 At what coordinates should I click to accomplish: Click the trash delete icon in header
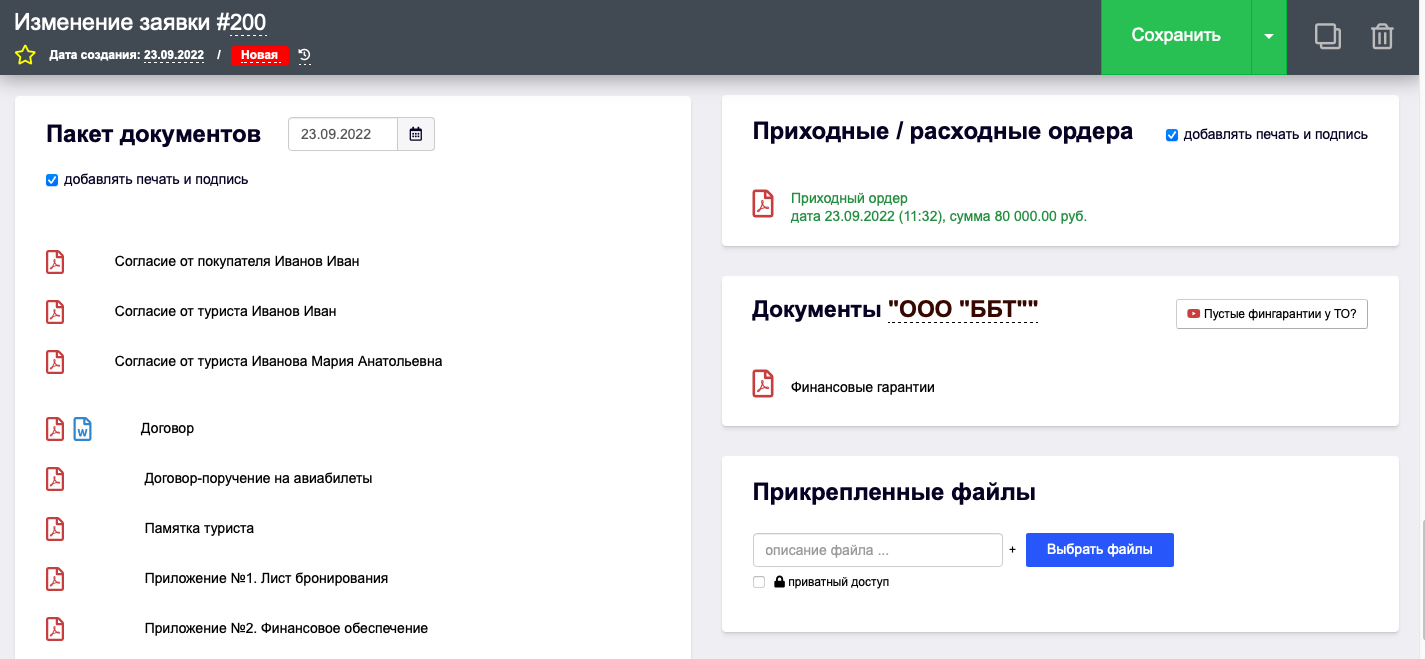[1382, 36]
